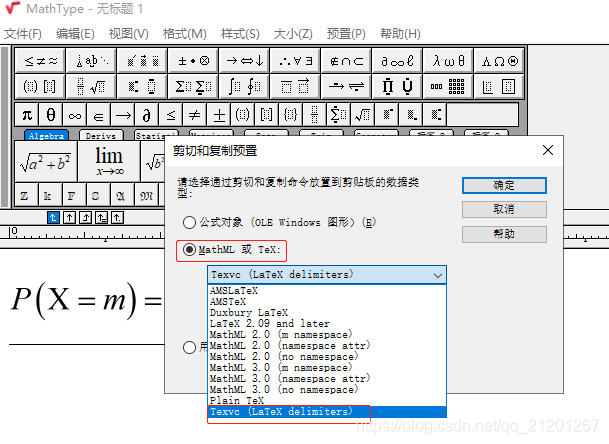
Task: Open fraction and radical templates palette
Action: (91, 86)
